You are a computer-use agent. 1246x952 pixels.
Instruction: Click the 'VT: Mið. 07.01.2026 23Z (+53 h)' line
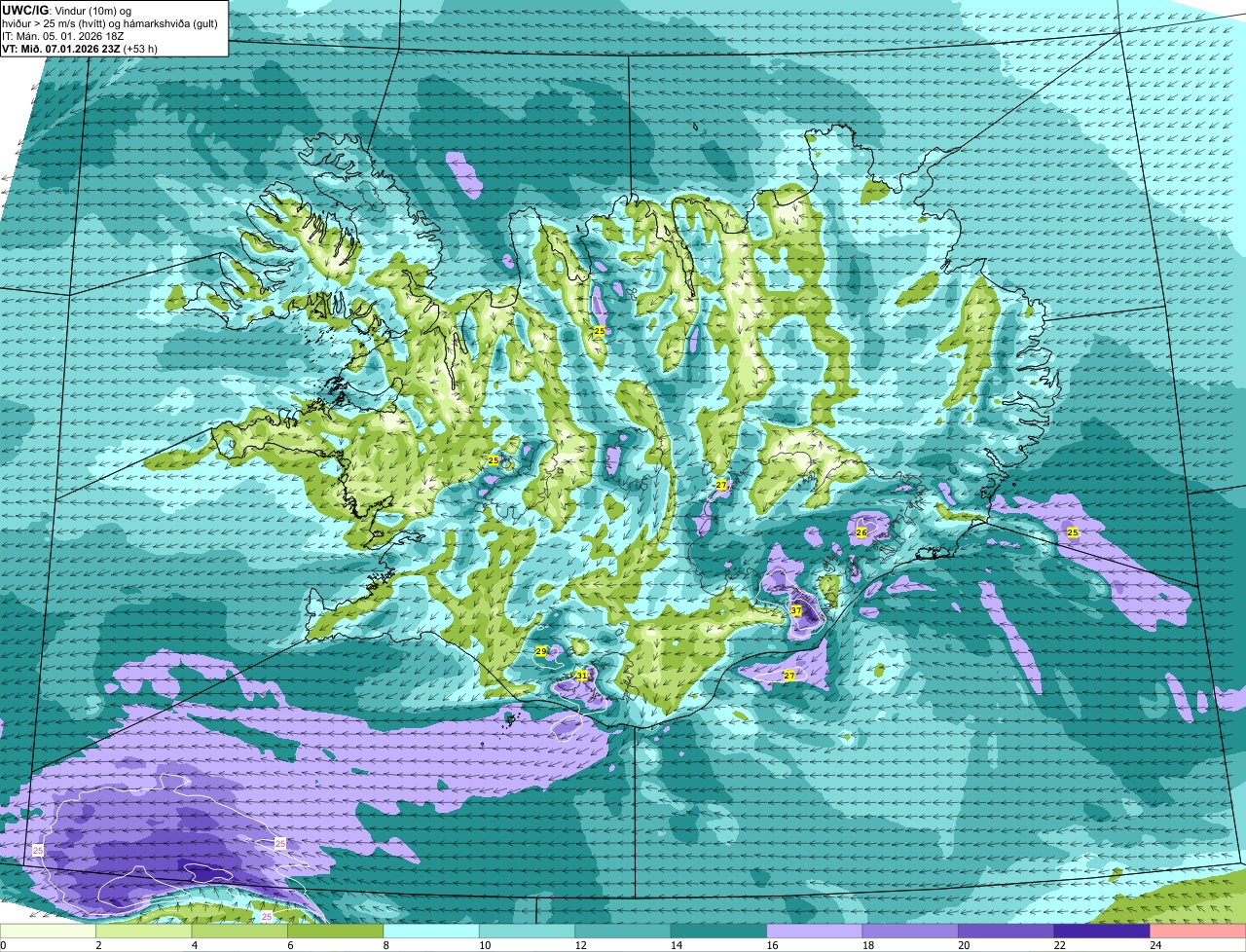(x=80, y=49)
